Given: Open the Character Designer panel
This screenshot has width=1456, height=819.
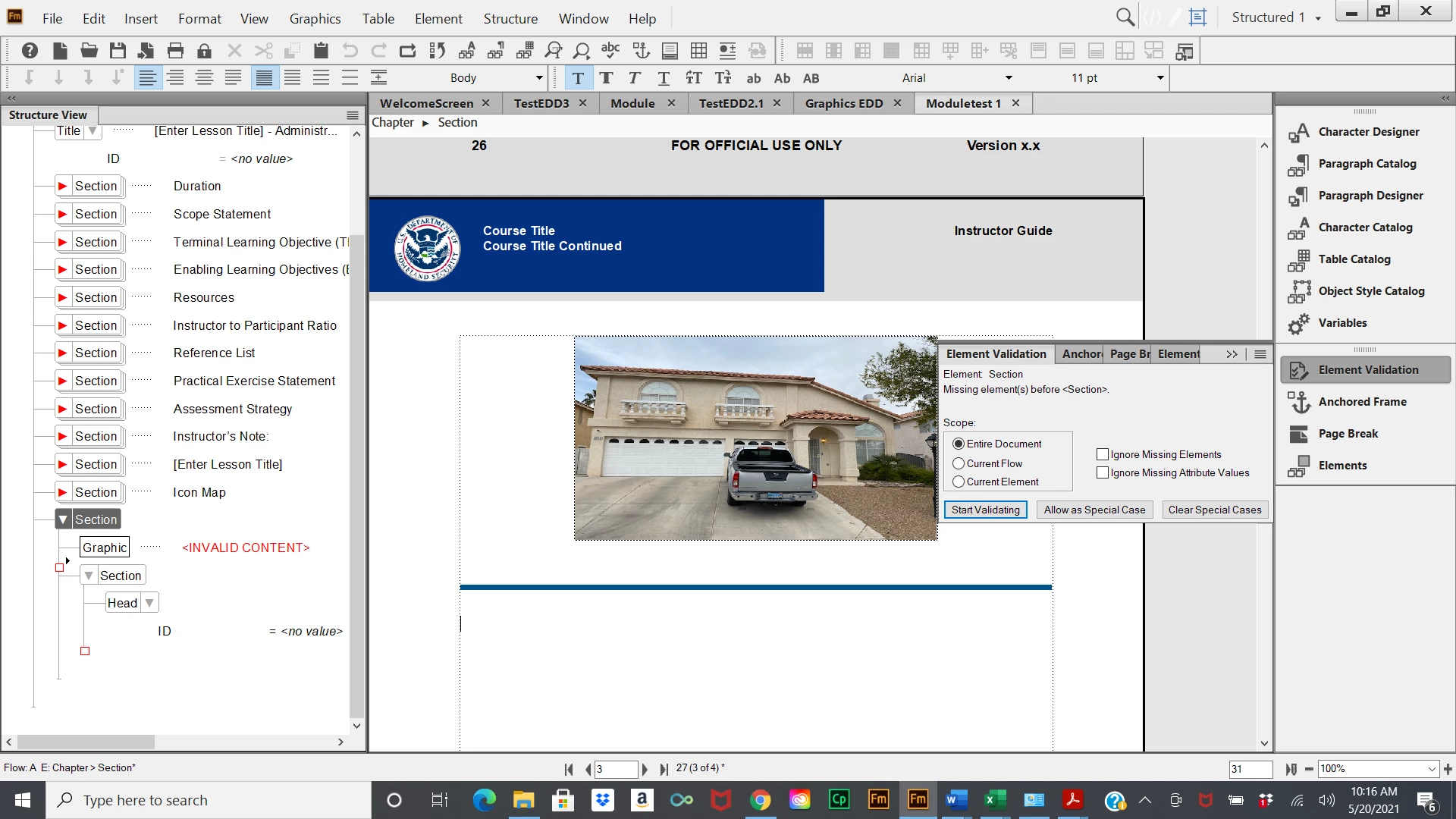Looking at the screenshot, I should pos(1368,132).
